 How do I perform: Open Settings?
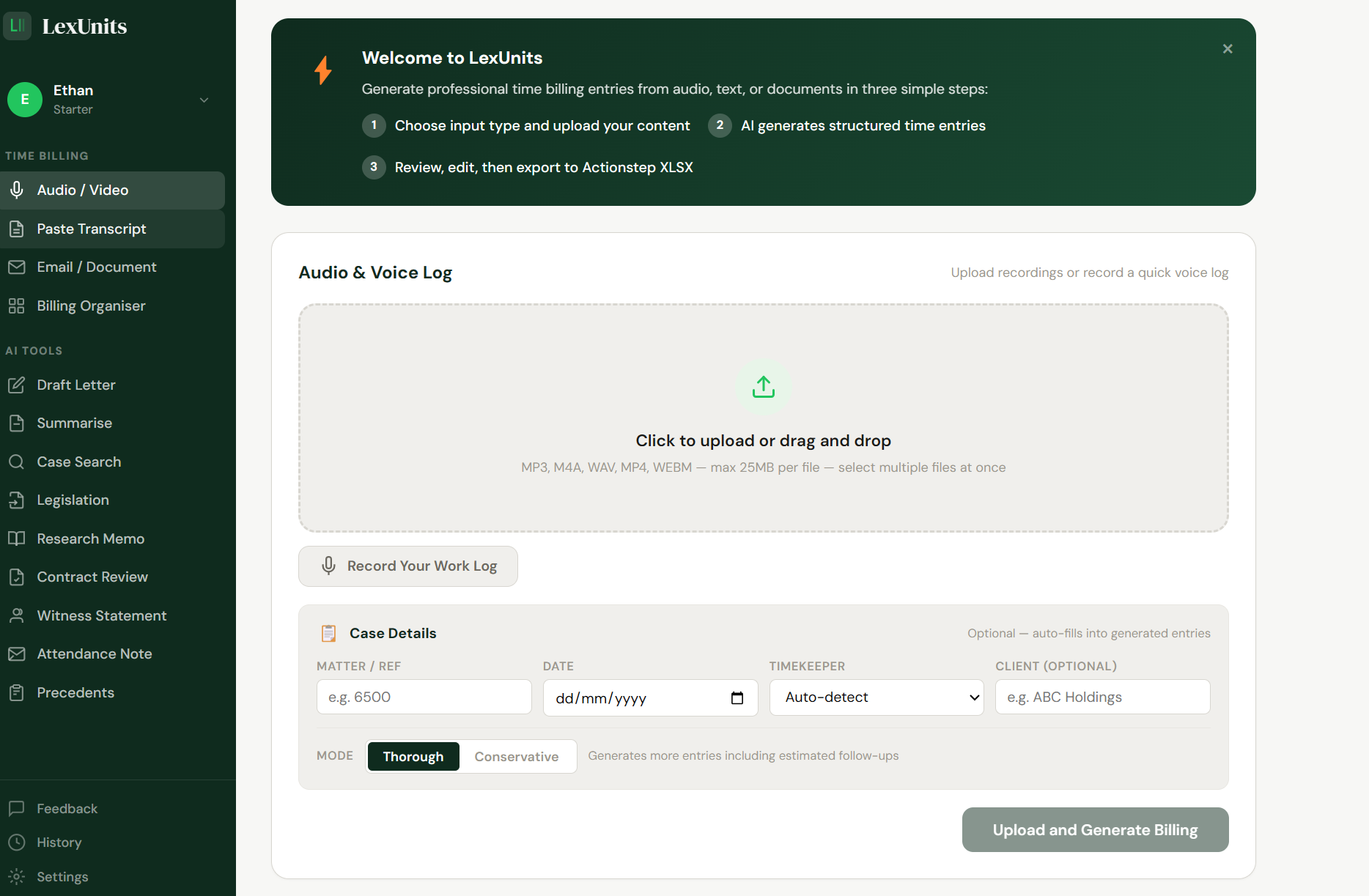(x=113, y=877)
